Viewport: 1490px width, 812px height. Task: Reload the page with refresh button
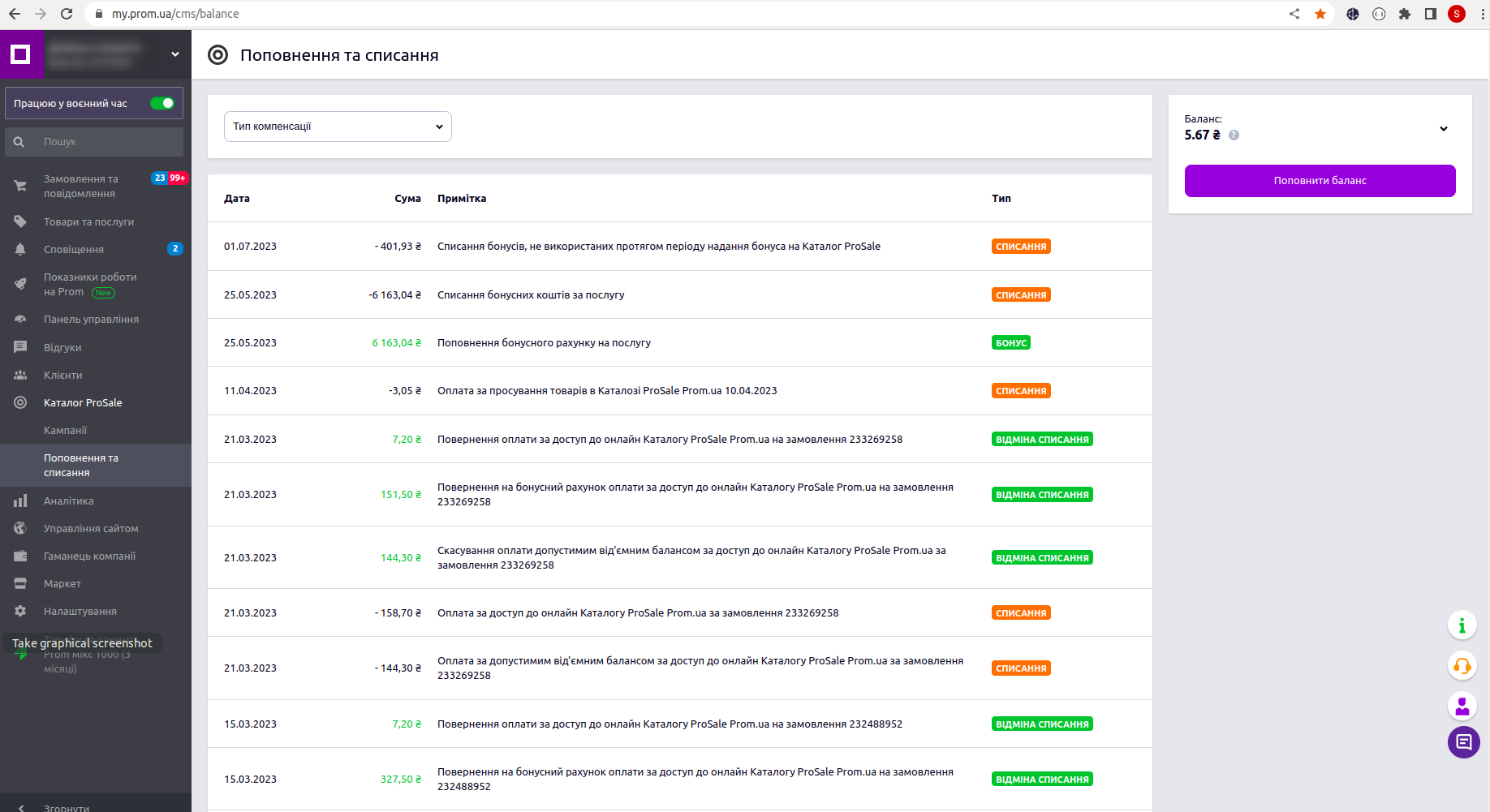(67, 14)
